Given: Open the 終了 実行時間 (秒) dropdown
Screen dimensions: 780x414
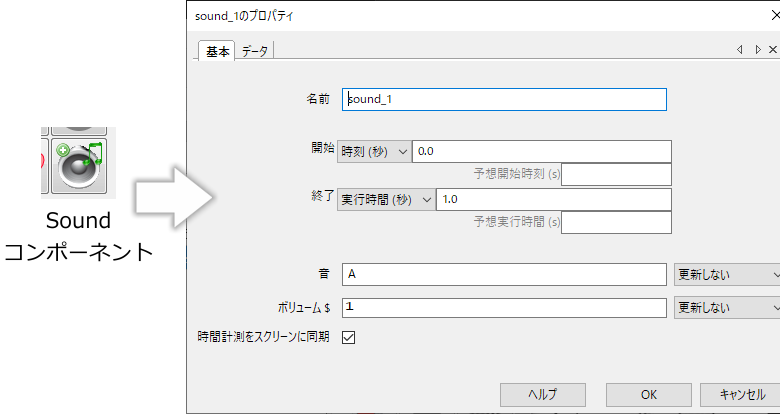Looking at the screenshot, I should click(x=386, y=200).
